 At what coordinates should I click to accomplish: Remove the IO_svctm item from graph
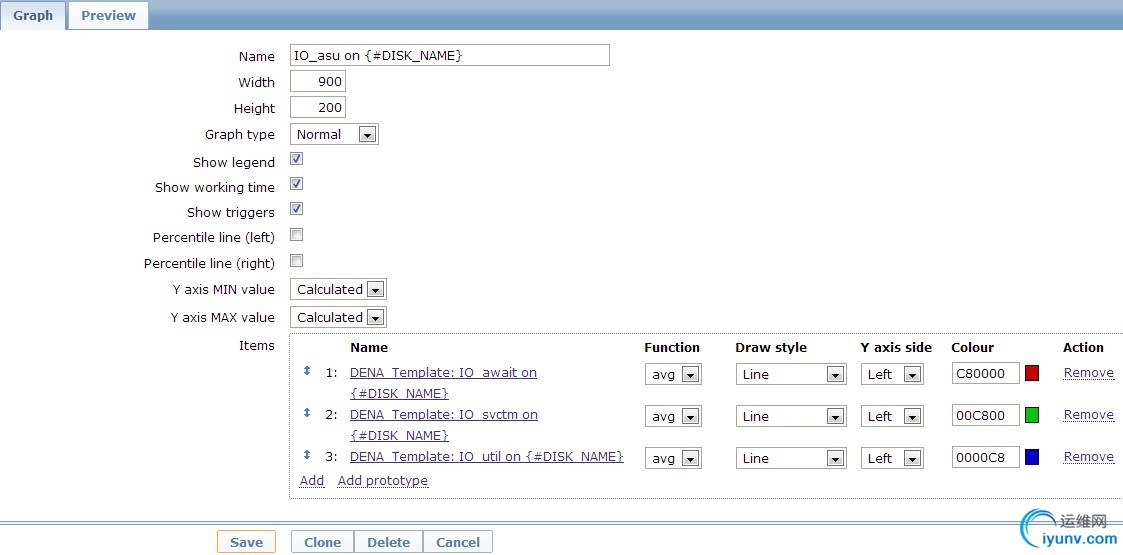click(x=1089, y=415)
